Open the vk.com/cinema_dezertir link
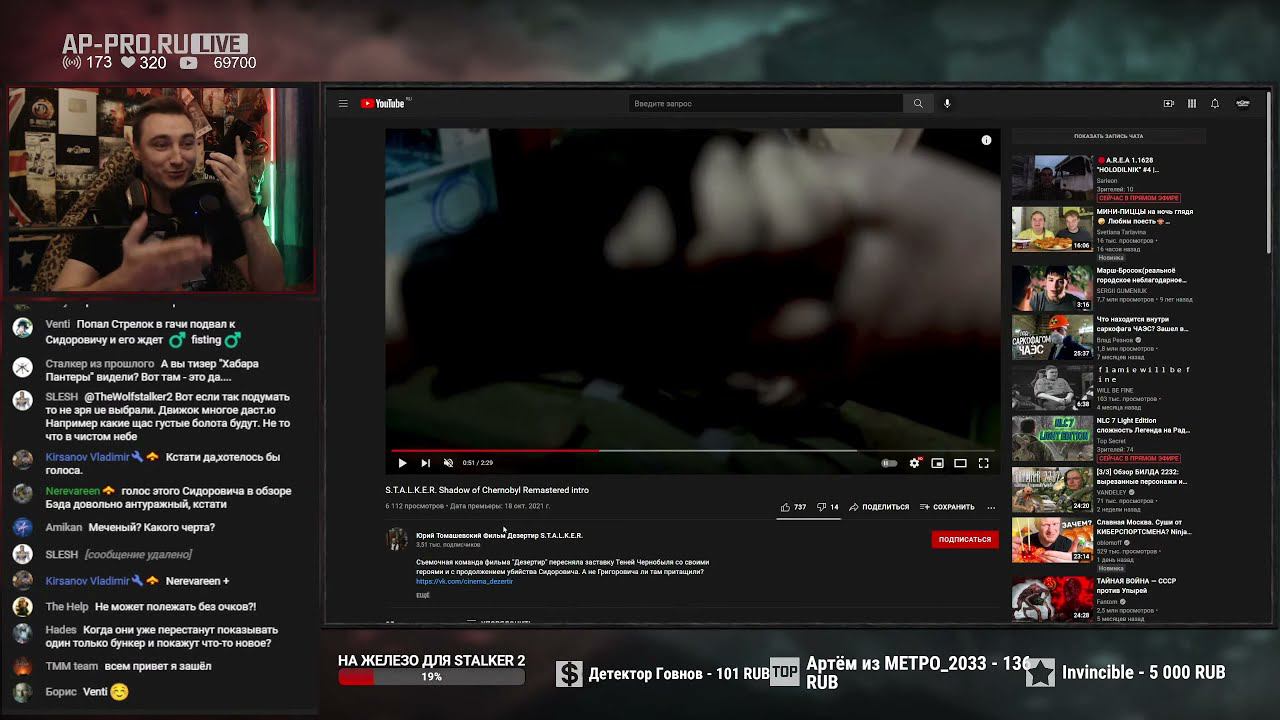This screenshot has width=1280, height=720. [464, 581]
